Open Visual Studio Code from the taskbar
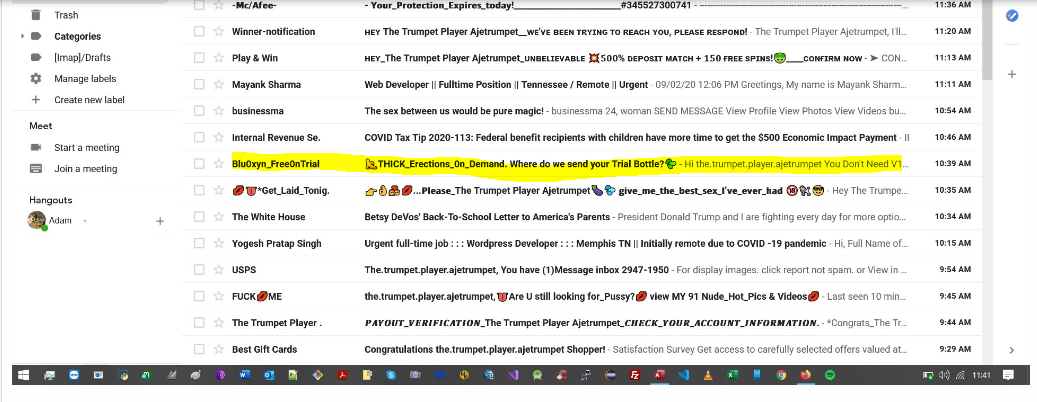The width and height of the screenshot is (1037, 402). coord(683,375)
